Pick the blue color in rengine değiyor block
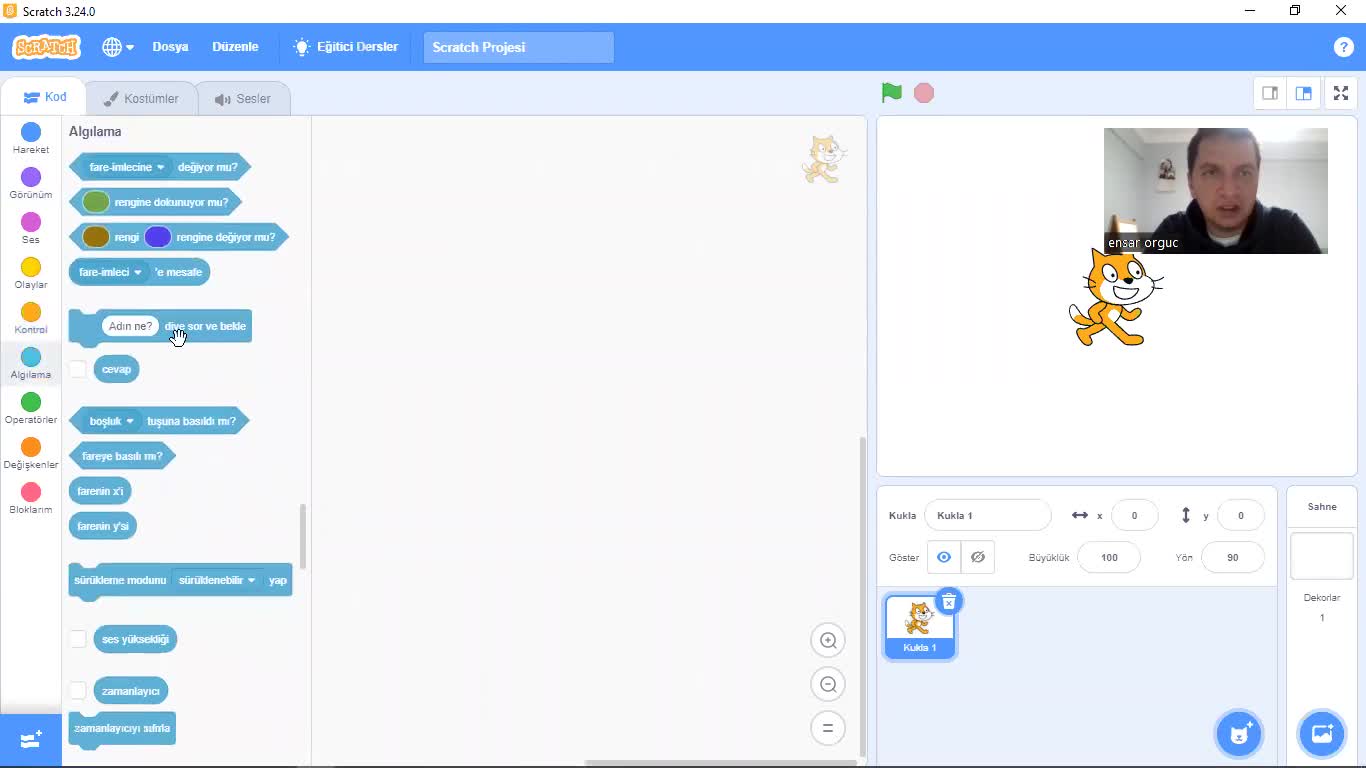 (158, 237)
